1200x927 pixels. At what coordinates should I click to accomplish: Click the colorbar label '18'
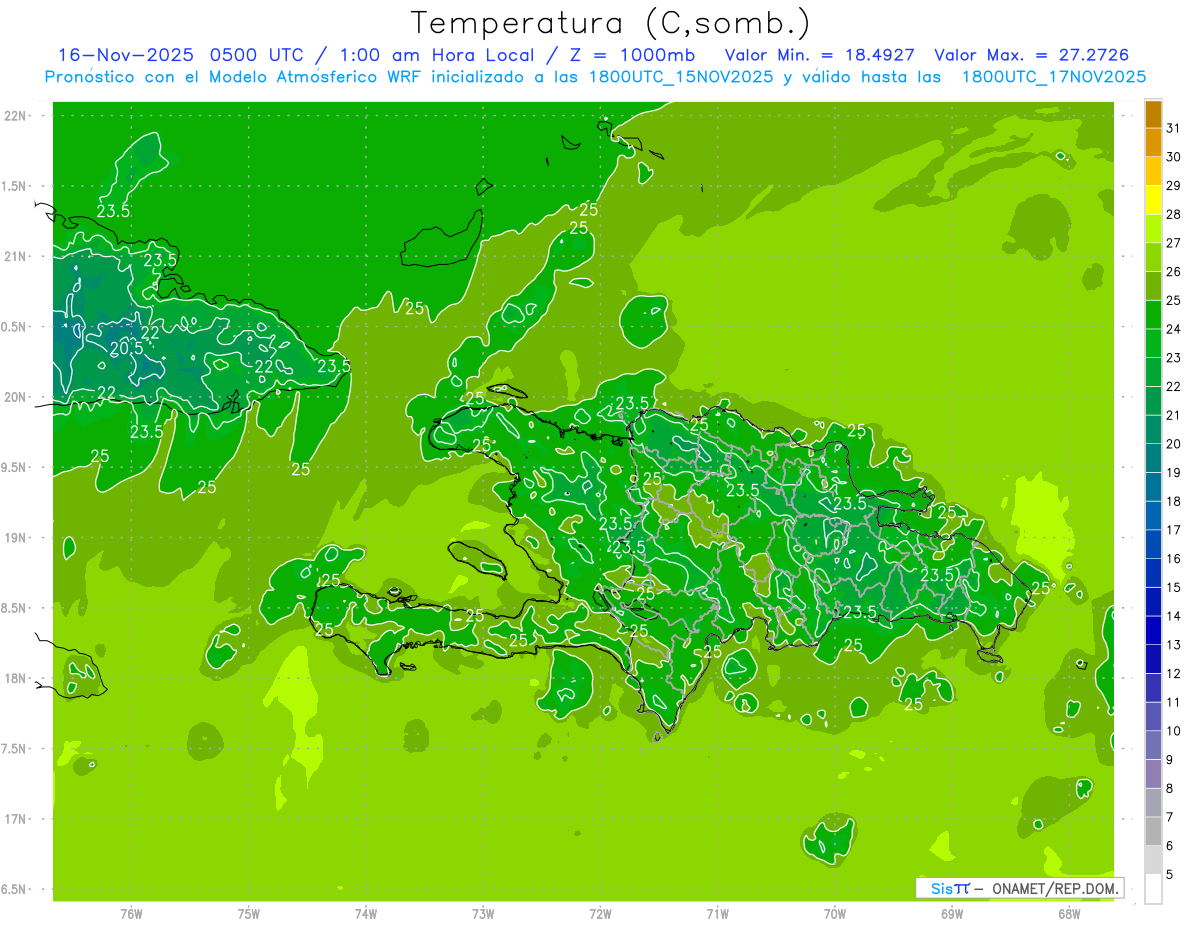1174,501
